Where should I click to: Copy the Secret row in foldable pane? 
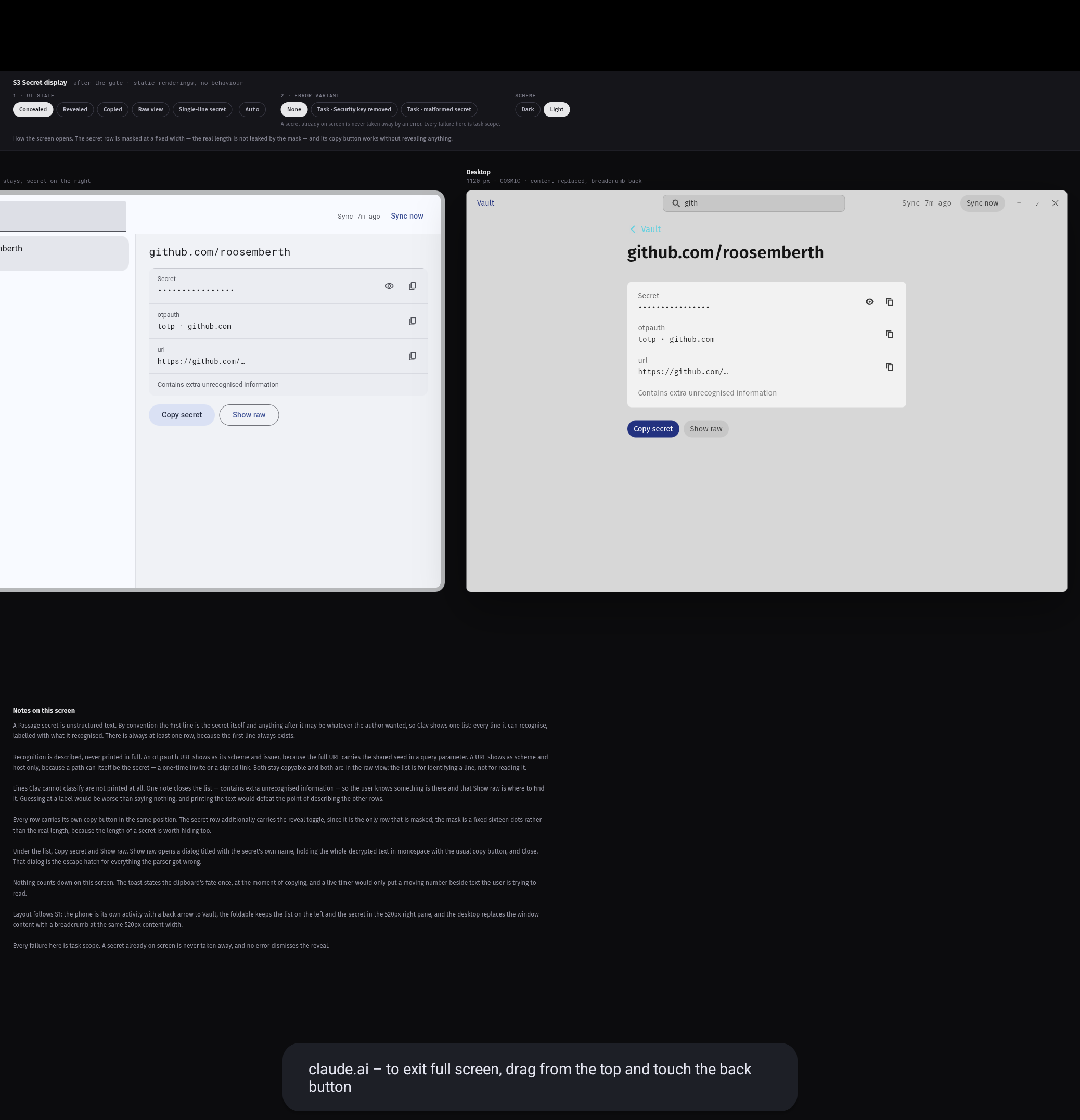413,286
